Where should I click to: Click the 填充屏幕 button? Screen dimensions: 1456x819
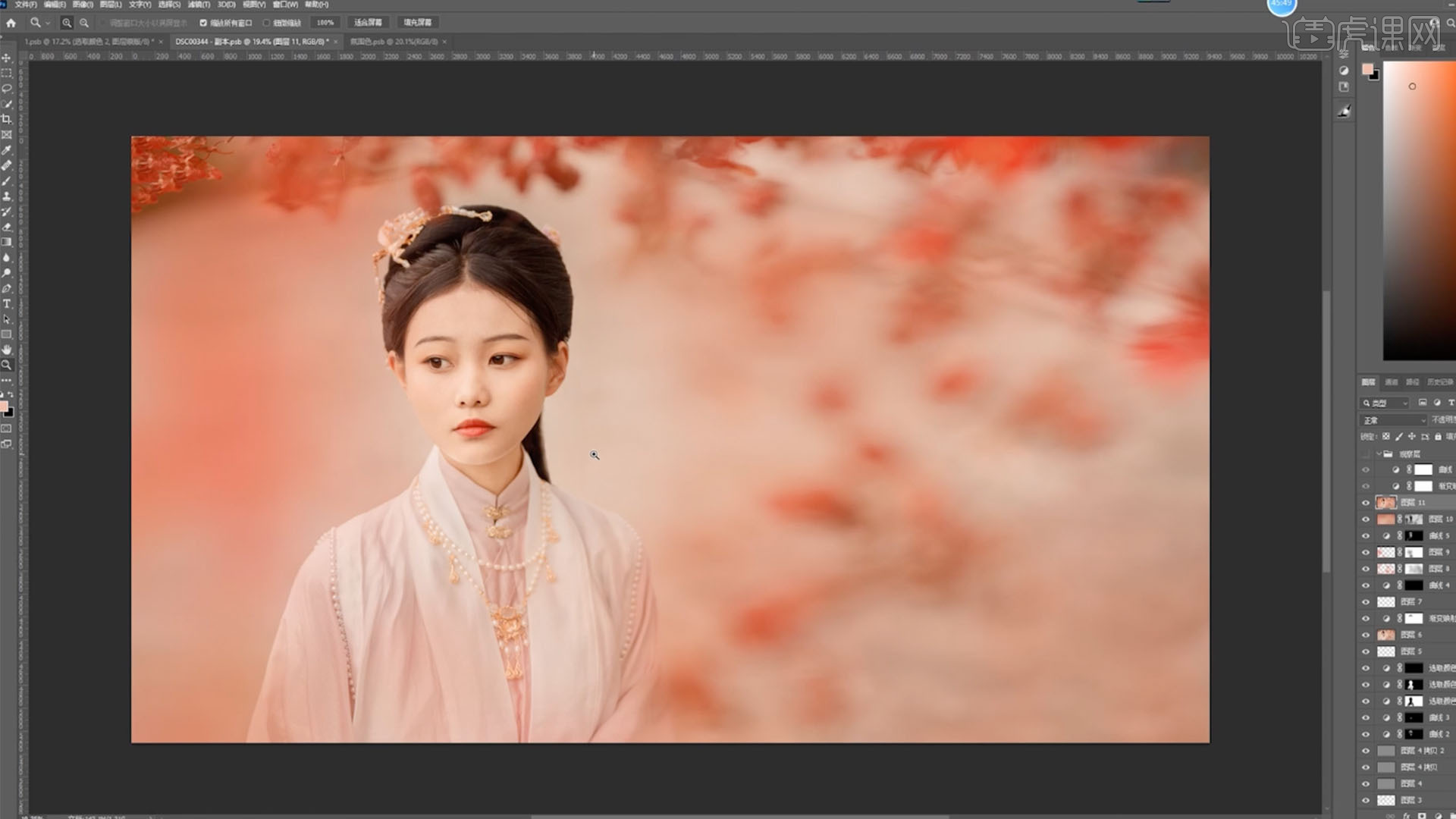(x=417, y=23)
